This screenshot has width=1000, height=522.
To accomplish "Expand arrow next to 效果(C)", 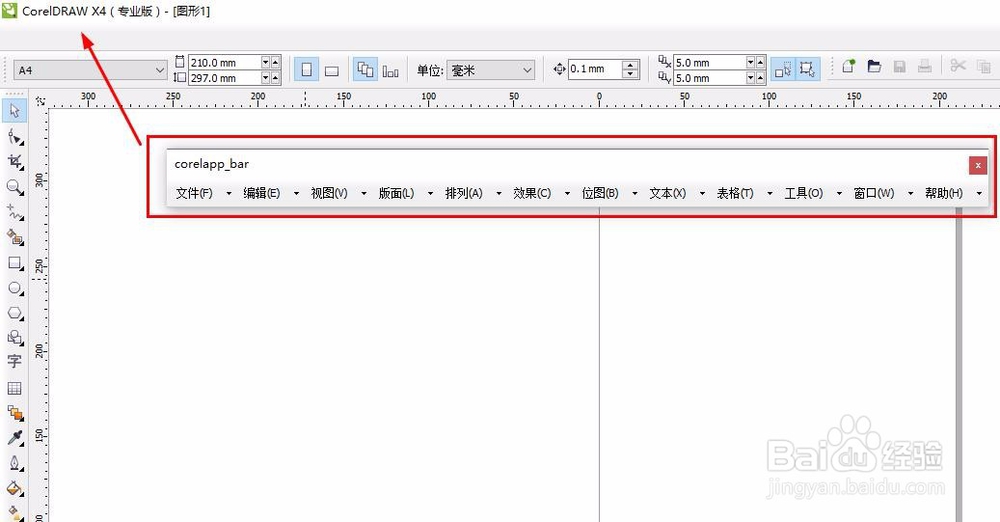I will [x=567, y=193].
